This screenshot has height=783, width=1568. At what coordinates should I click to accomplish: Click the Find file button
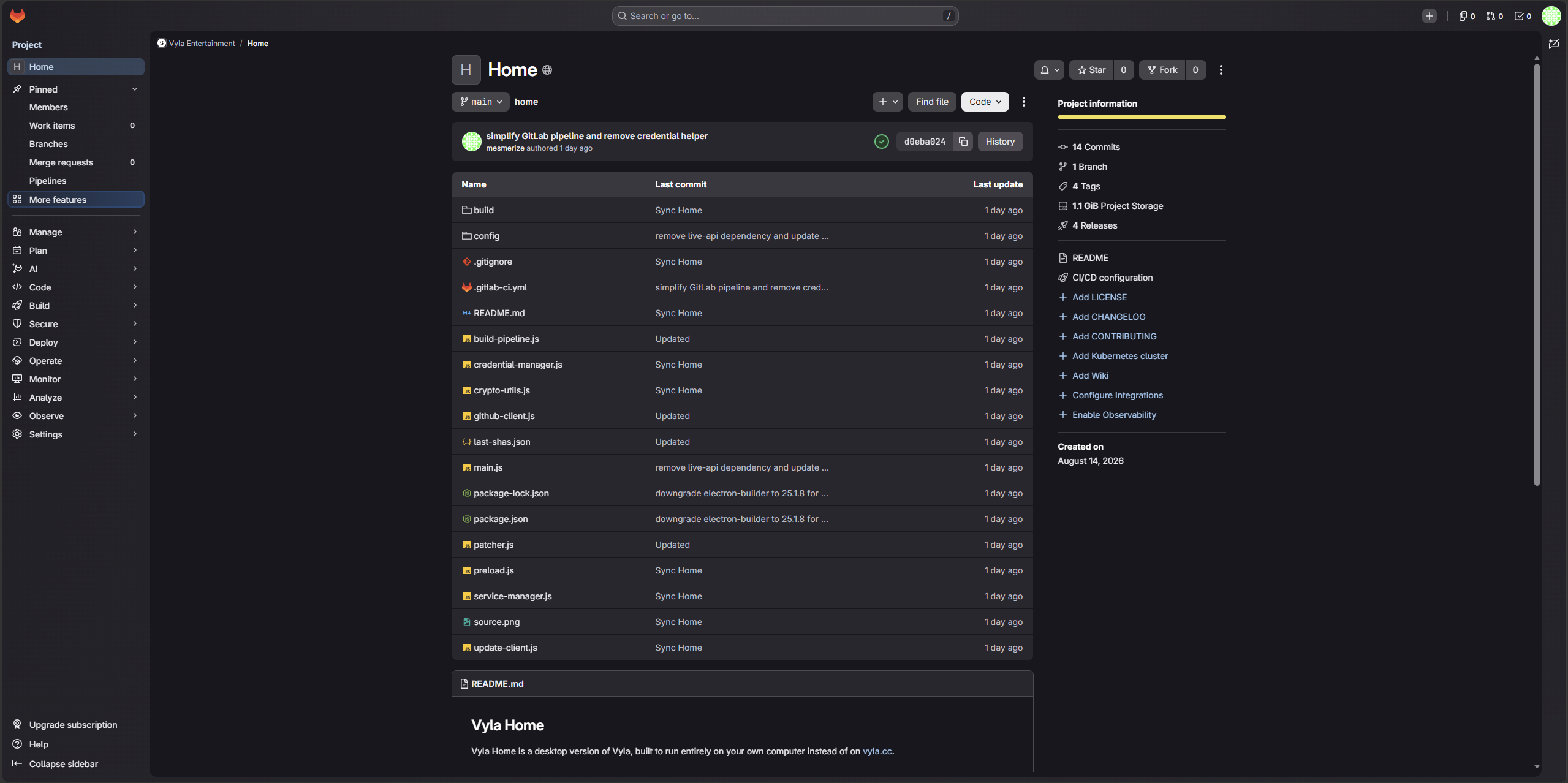point(932,102)
